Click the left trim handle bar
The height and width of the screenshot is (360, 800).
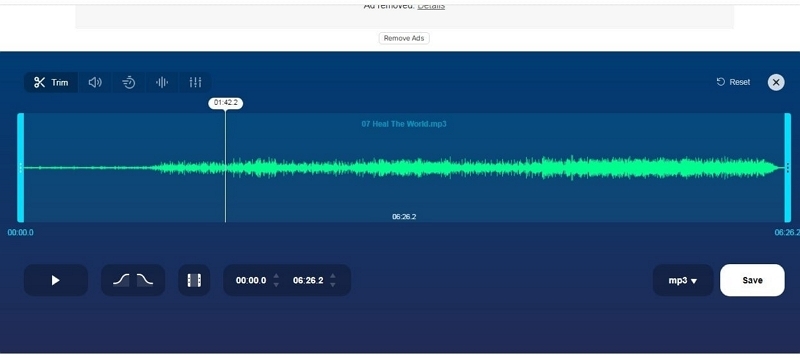point(20,168)
